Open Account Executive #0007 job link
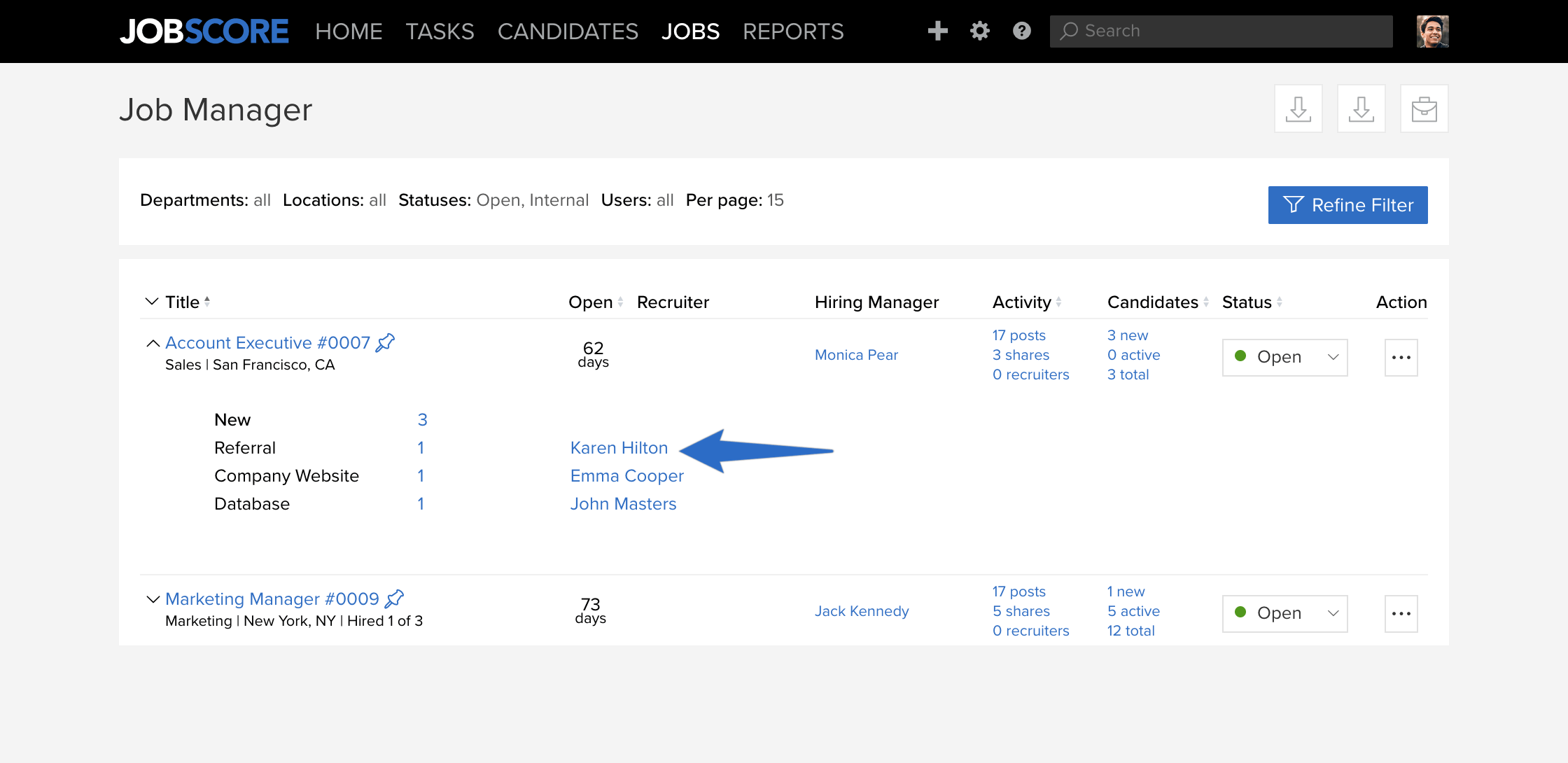This screenshot has height=763, width=1568. 267,343
